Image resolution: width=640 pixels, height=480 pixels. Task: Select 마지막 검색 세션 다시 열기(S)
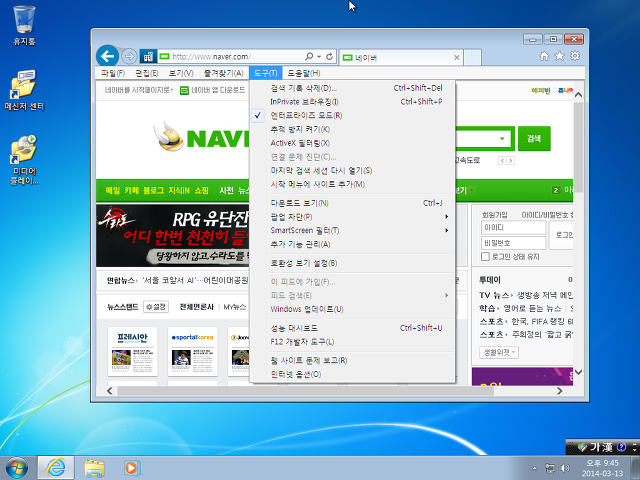tap(352, 171)
